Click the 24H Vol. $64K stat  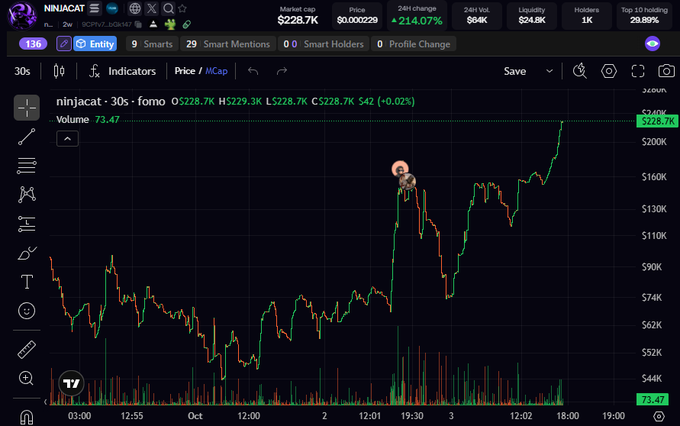pyautogui.click(x=477, y=16)
